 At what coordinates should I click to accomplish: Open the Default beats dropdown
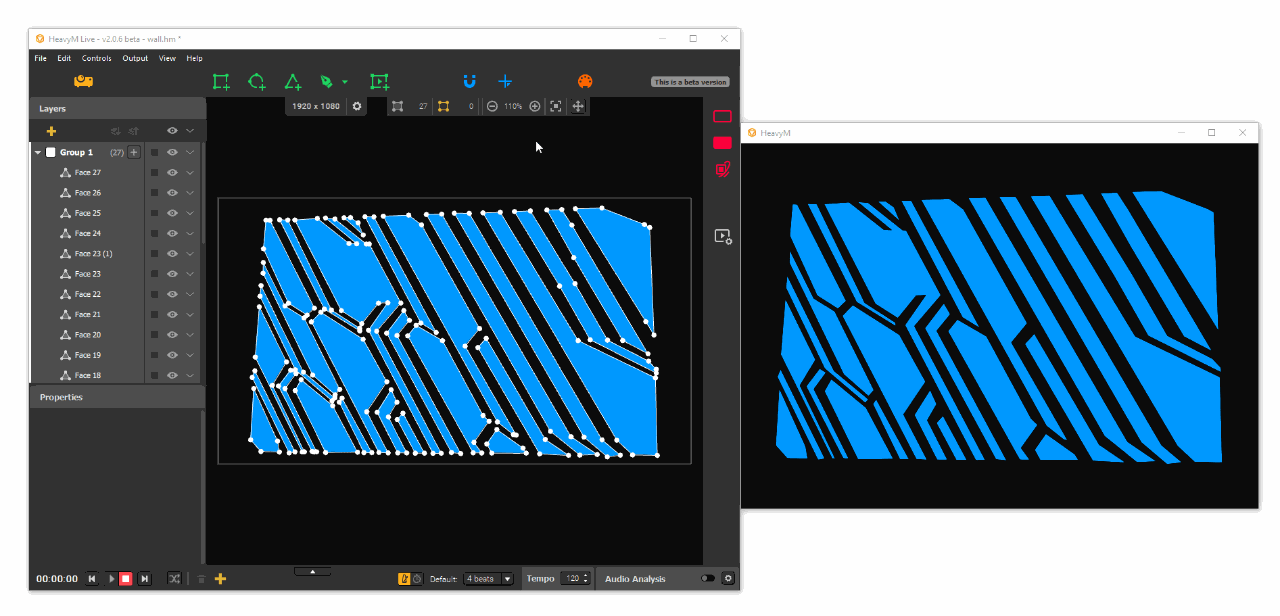click(x=487, y=578)
